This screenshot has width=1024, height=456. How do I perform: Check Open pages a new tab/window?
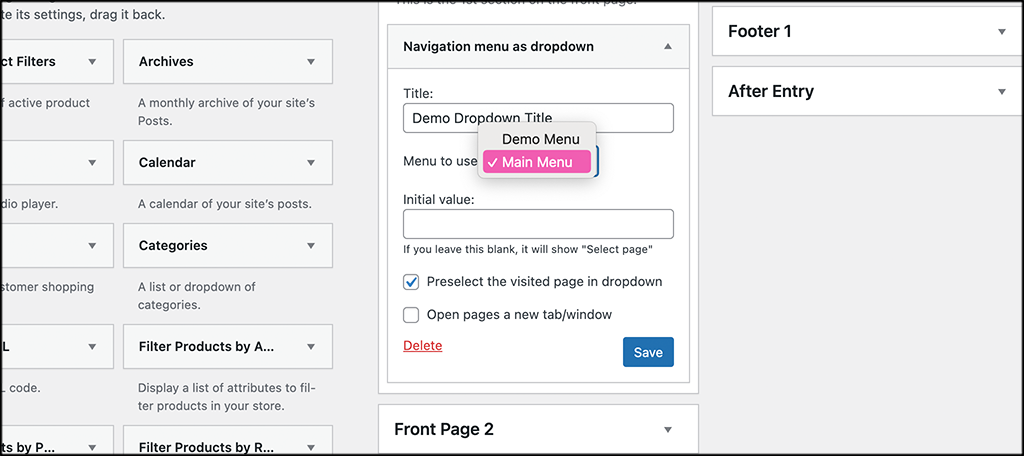point(411,315)
